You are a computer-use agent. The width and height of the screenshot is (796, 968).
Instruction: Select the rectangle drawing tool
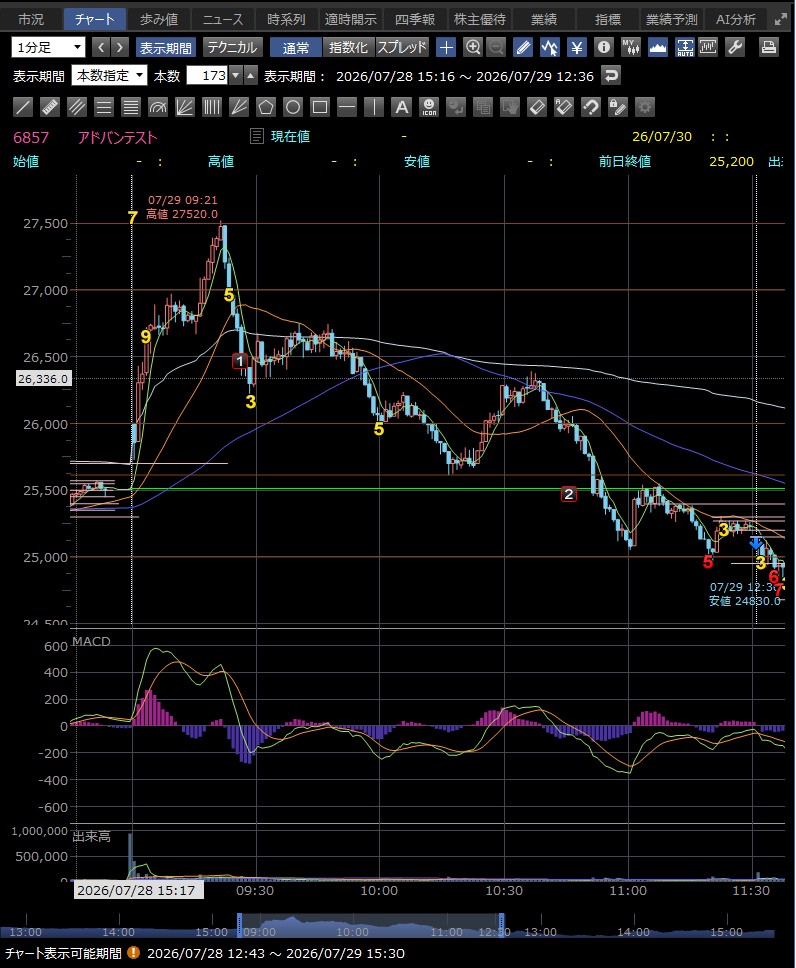click(320, 107)
